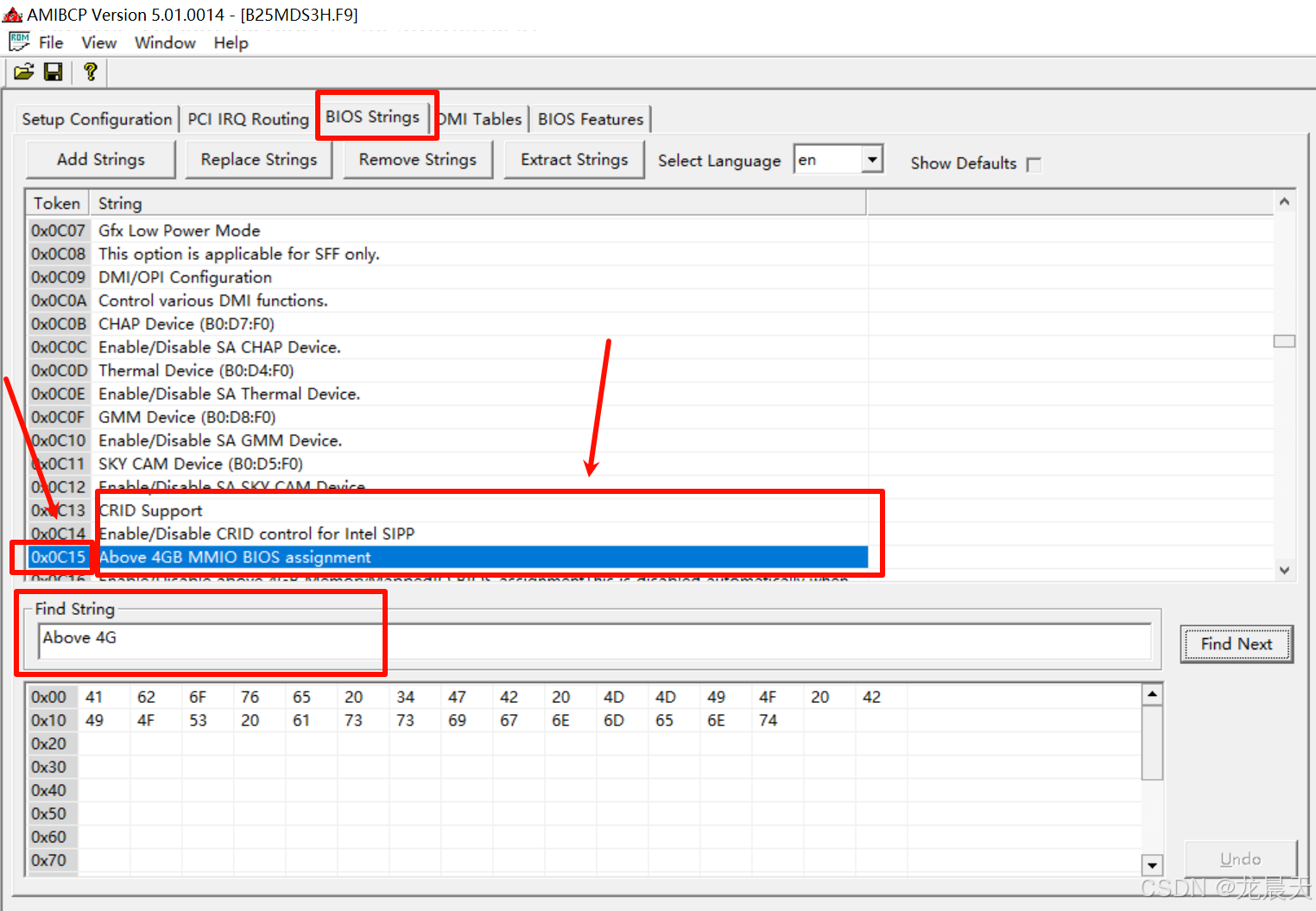Click the strings list scroll down arrow
This screenshot has height=911, width=1316.
point(1284,570)
